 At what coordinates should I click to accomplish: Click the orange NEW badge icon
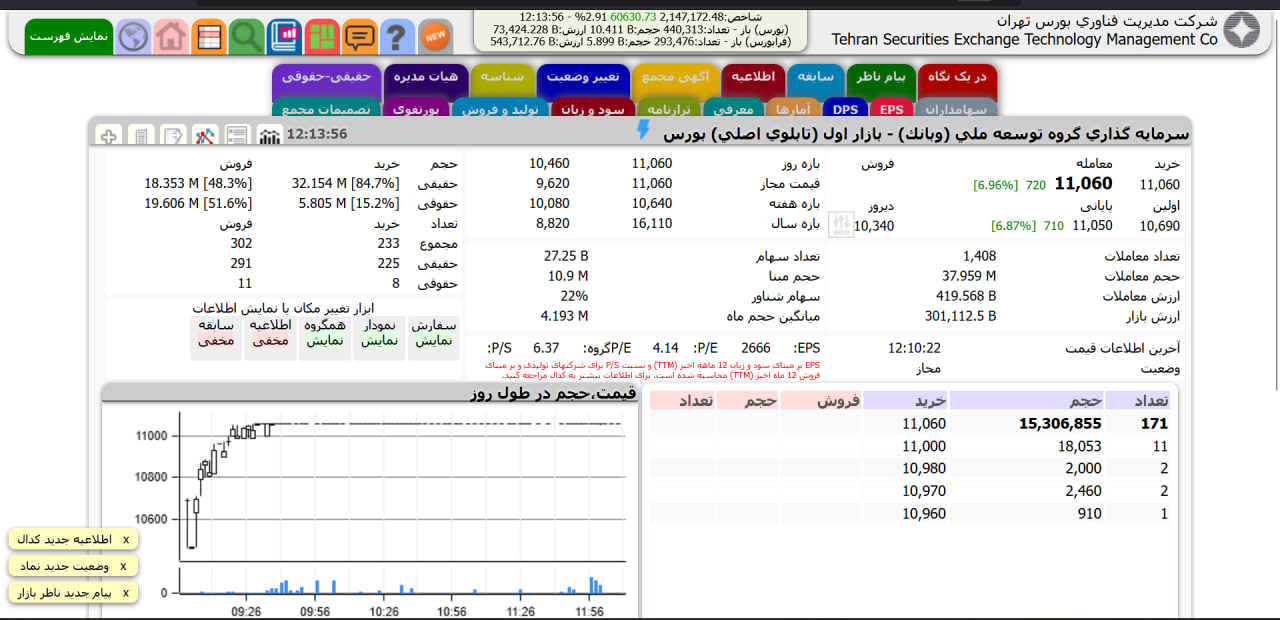435,37
